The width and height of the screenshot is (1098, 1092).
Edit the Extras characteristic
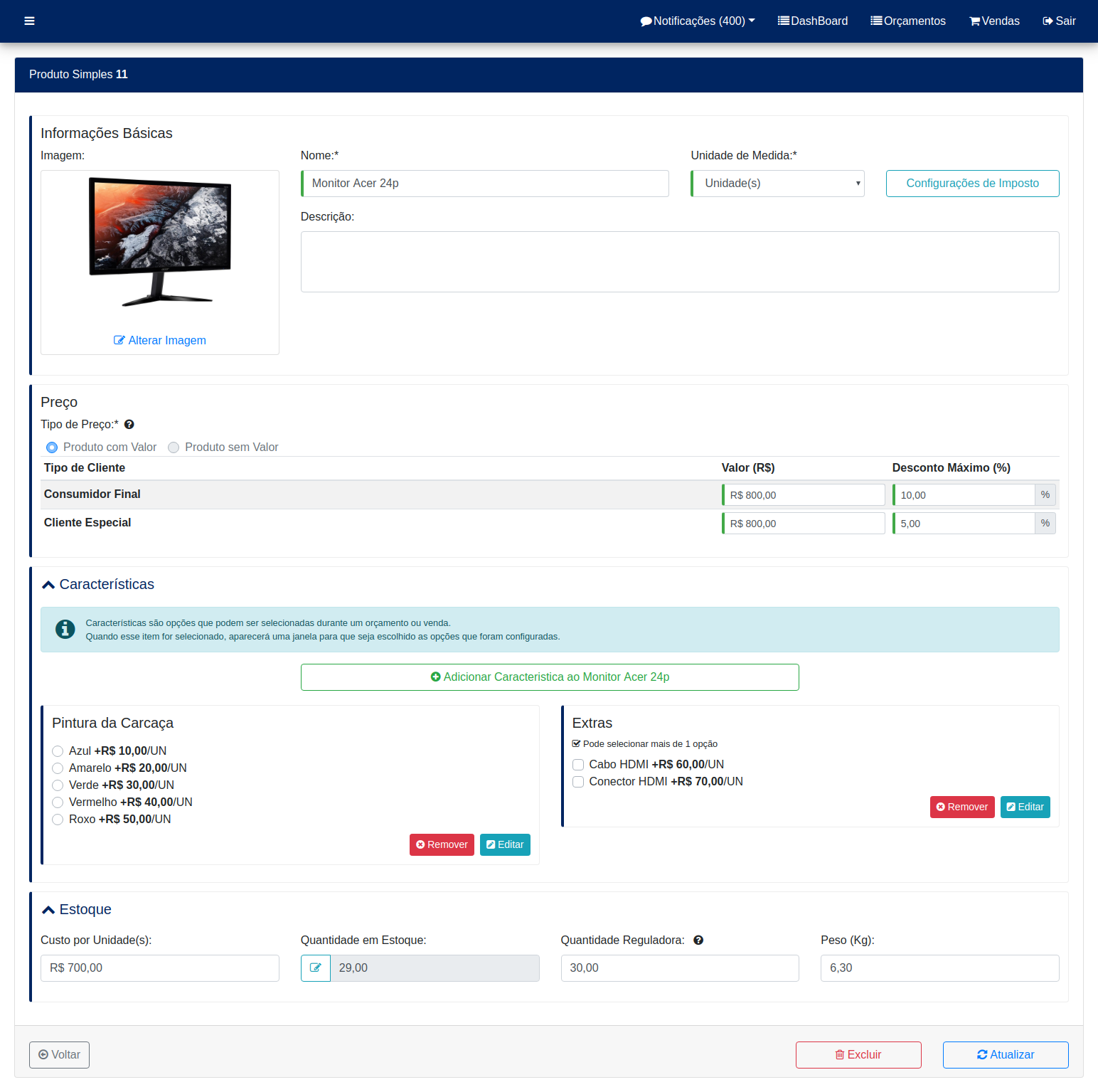tap(1025, 807)
